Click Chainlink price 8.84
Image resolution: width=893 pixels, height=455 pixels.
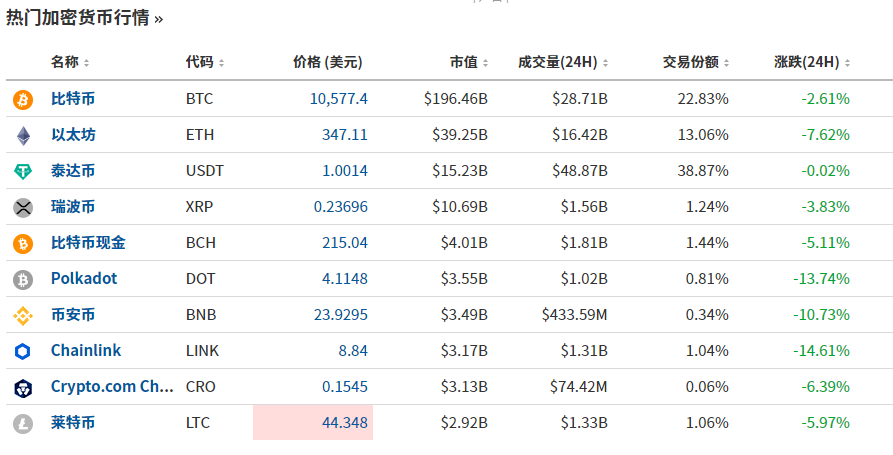[353, 350]
